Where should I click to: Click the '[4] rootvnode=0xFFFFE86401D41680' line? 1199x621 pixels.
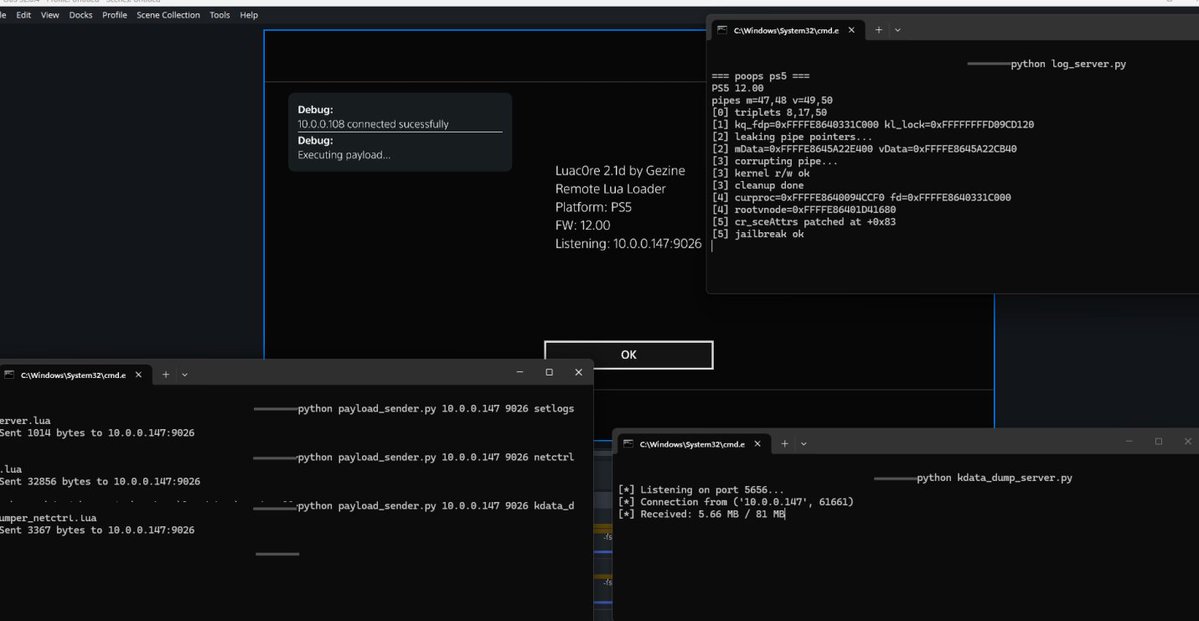tap(804, 210)
